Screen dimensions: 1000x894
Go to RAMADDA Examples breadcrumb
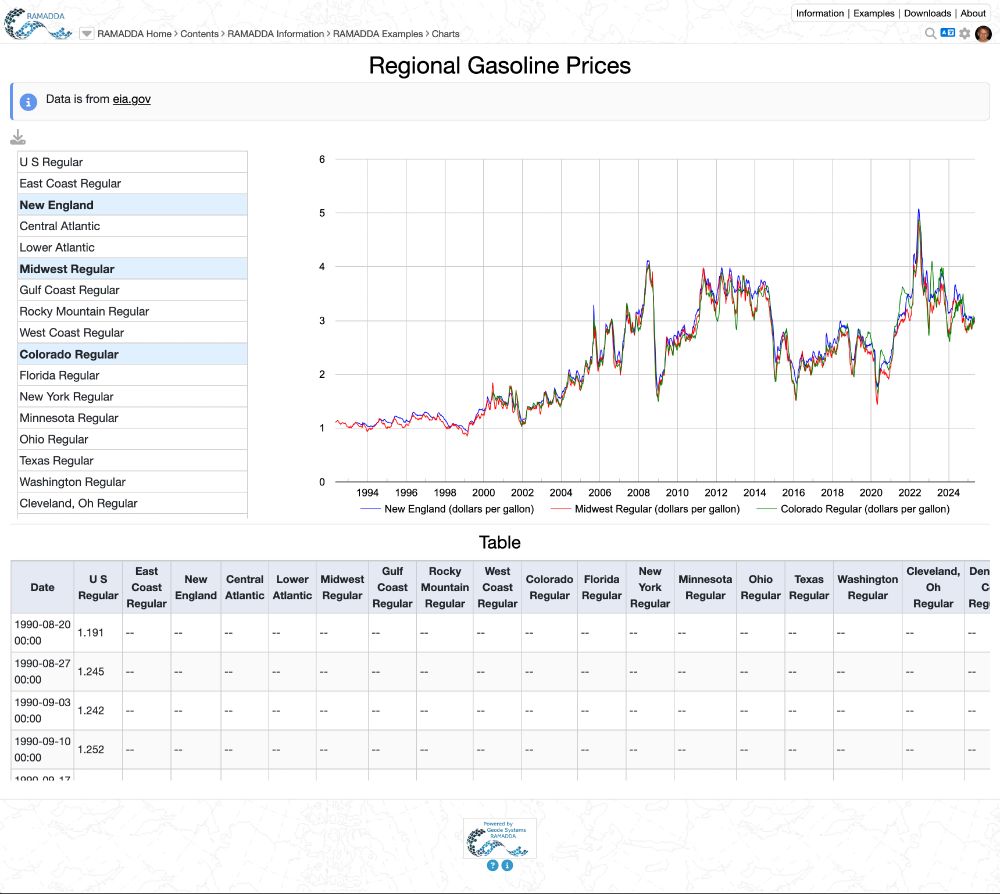pos(378,34)
